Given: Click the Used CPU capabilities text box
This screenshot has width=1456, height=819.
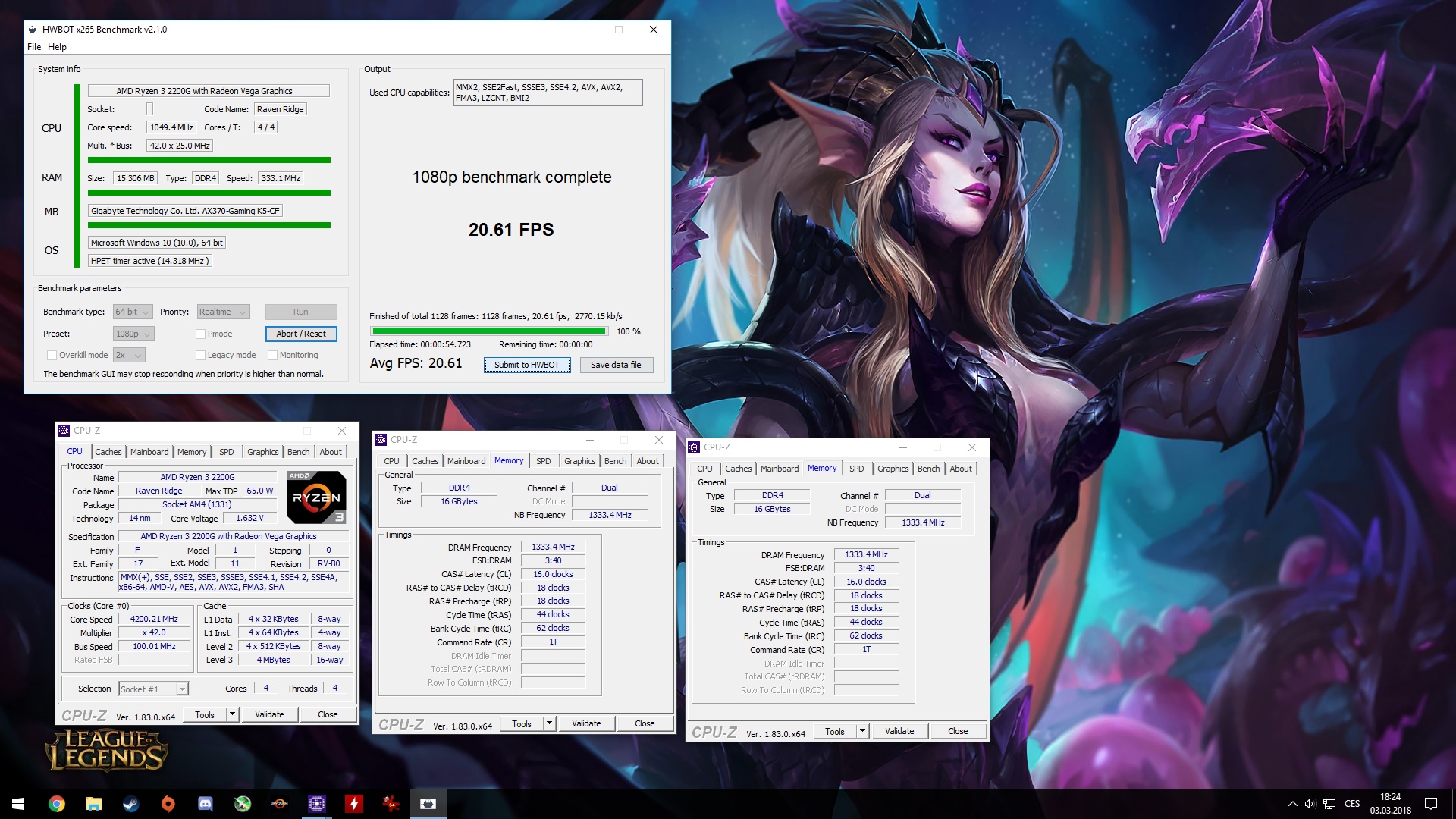Looking at the screenshot, I should click(548, 93).
